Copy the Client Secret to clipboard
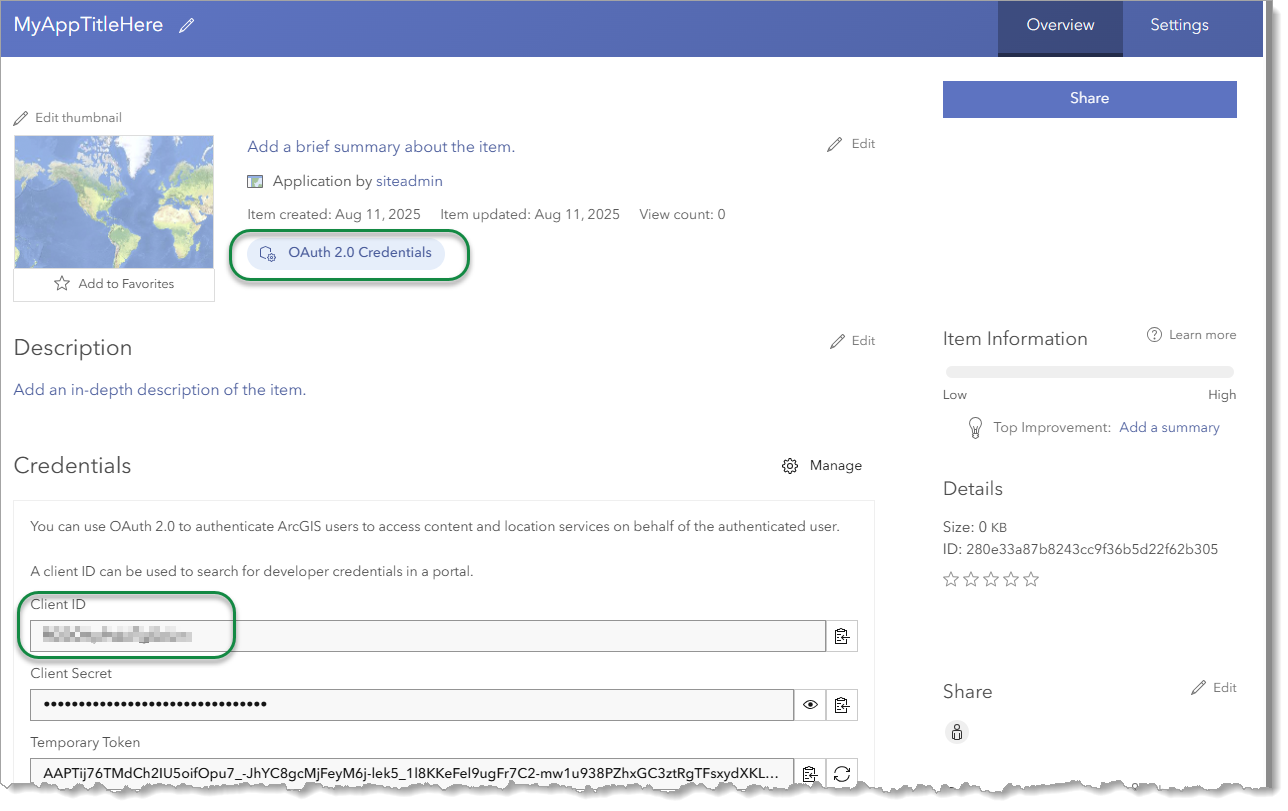1288x811 pixels. pyautogui.click(x=842, y=705)
